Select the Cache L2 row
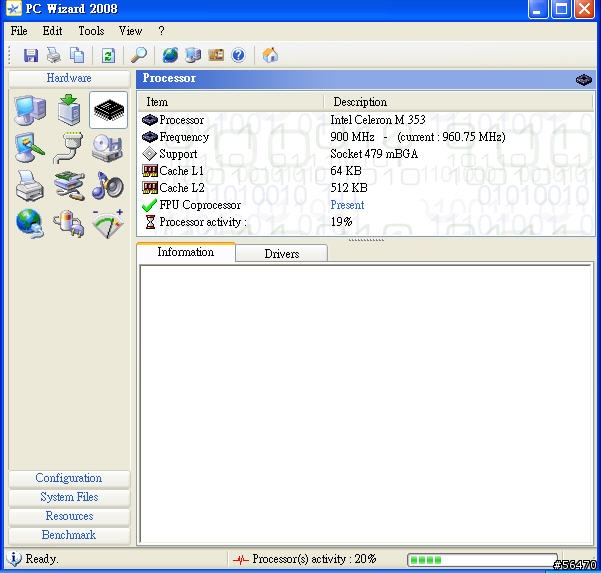Viewport: 601px width, 573px height. 366,188
